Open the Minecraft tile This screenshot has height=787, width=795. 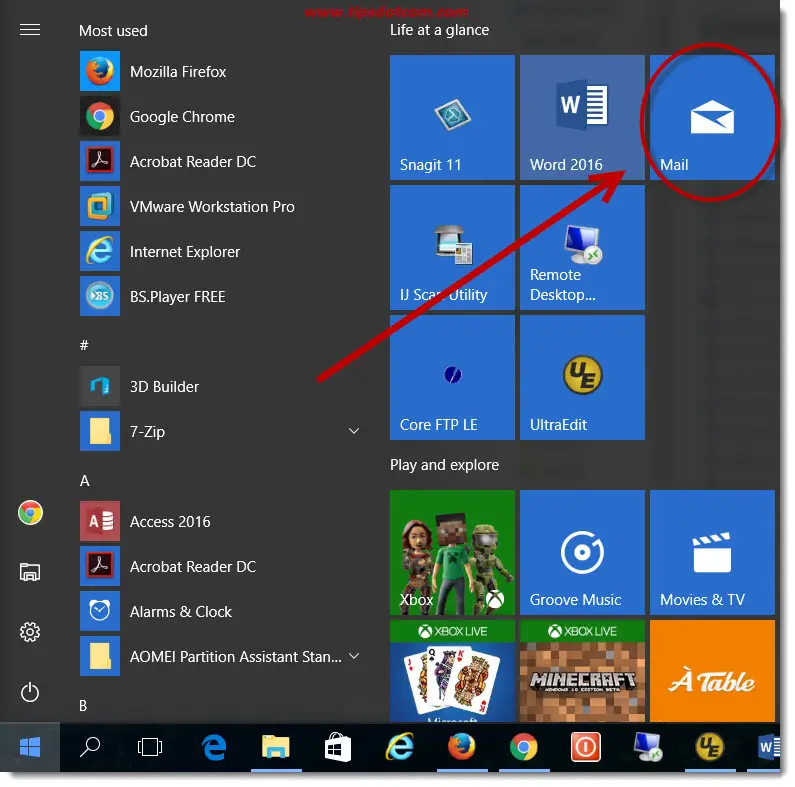tap(582, 671)
